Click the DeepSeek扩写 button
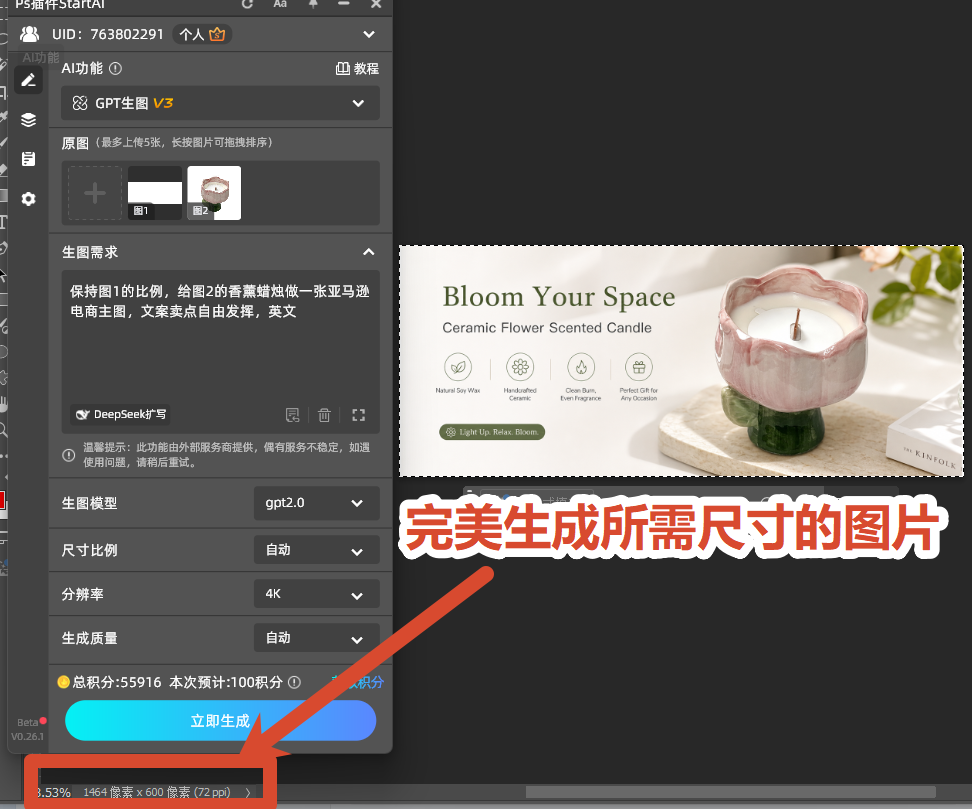Screen dimensions: 972x809 [120, 414]
